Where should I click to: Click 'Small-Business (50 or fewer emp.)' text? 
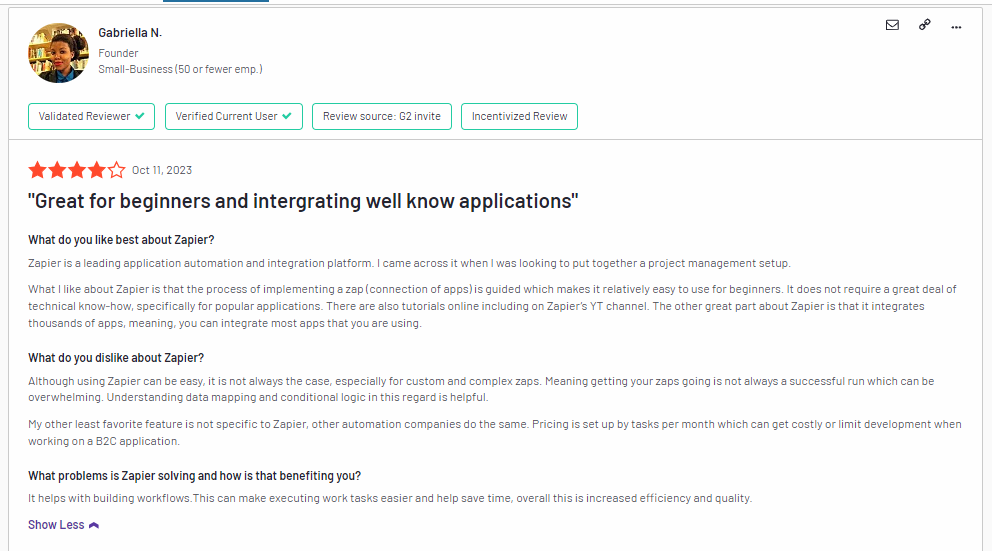pos(180,69)
